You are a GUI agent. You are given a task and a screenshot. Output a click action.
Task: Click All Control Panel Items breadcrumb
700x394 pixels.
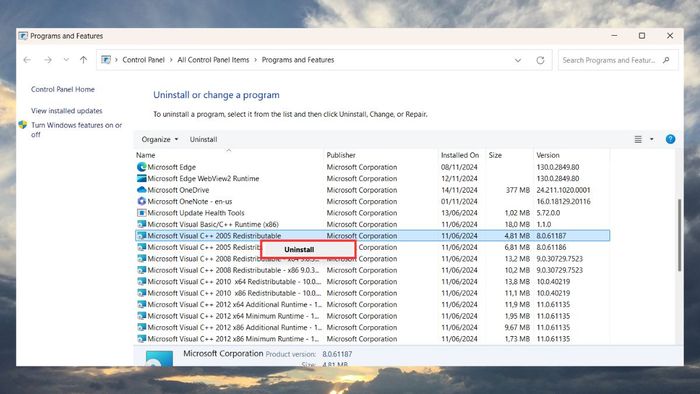point(213,60)
